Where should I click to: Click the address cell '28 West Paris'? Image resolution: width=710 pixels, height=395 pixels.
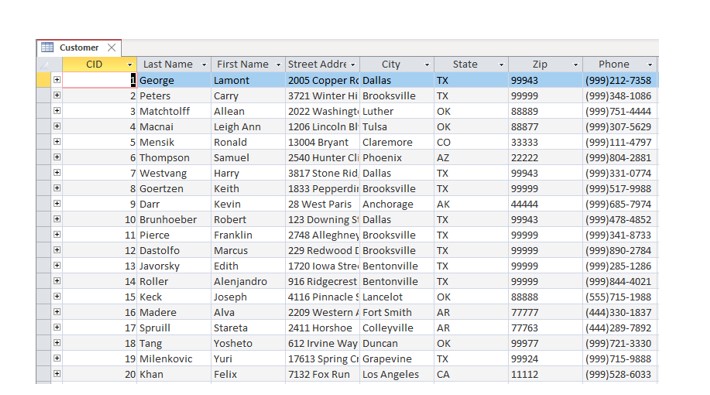(322, 204)
